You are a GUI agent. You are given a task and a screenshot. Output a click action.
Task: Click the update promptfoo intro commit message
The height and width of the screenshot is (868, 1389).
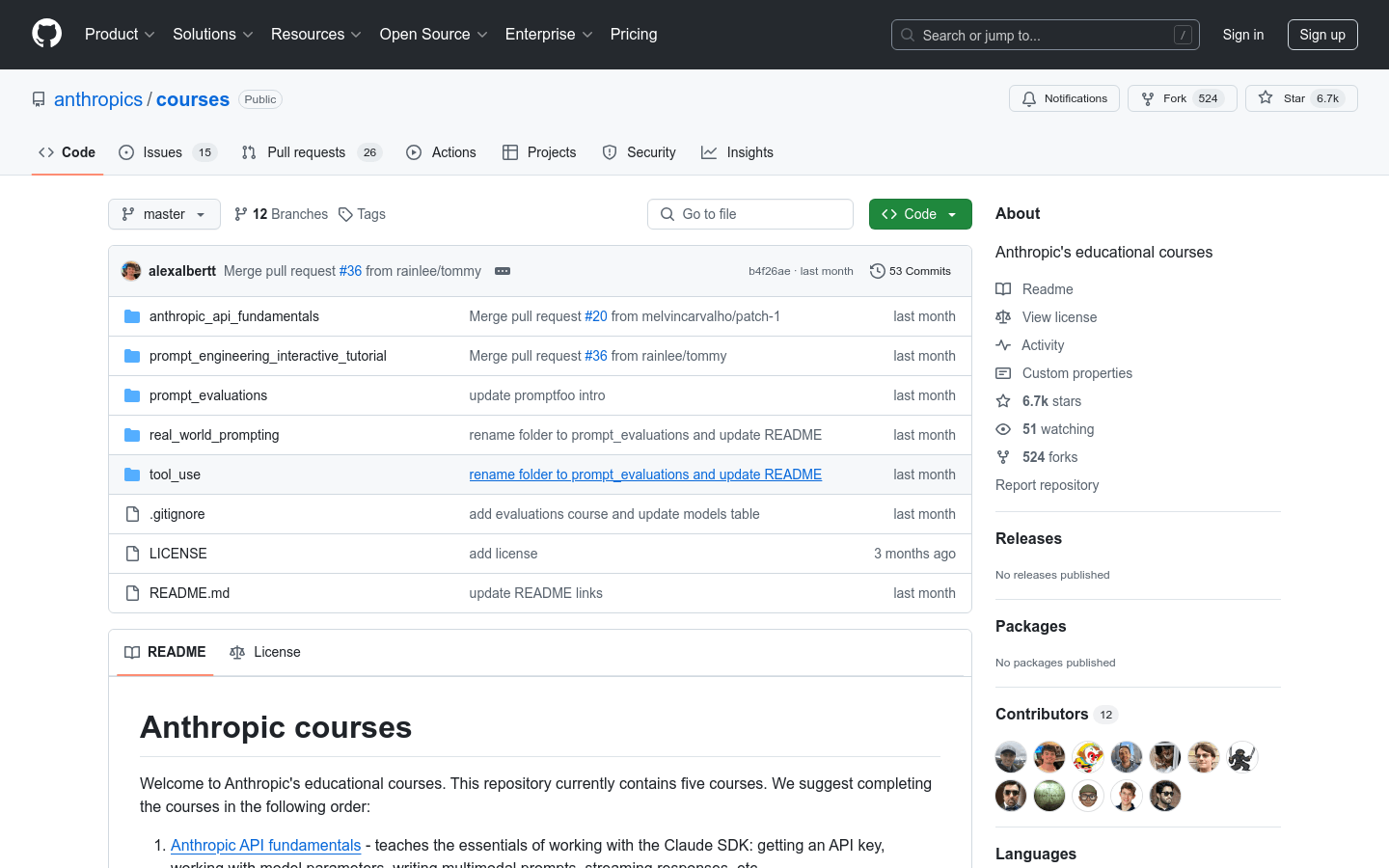pos(536,395)
